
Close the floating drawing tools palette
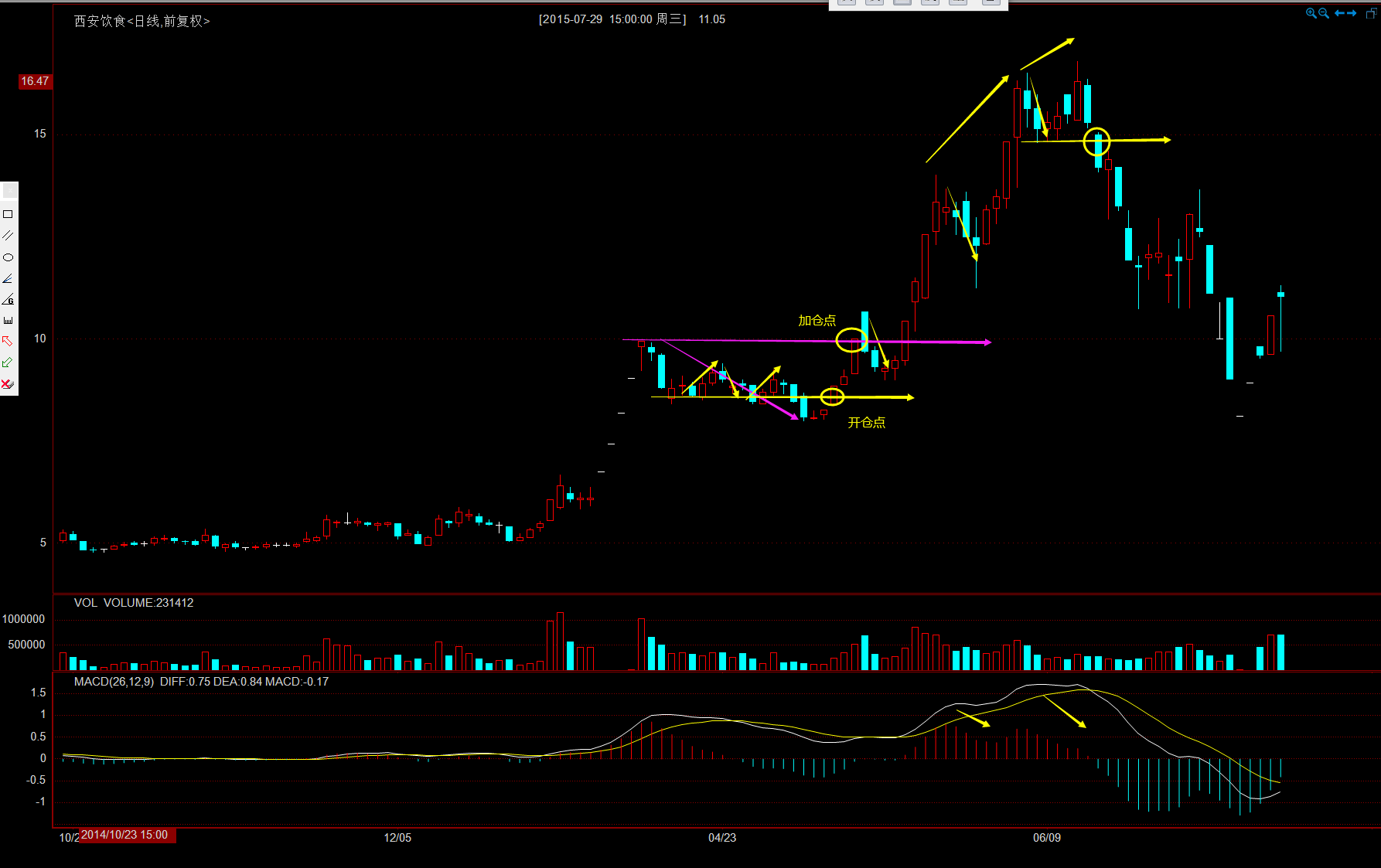pyautogui.click(x=9, y=191)
